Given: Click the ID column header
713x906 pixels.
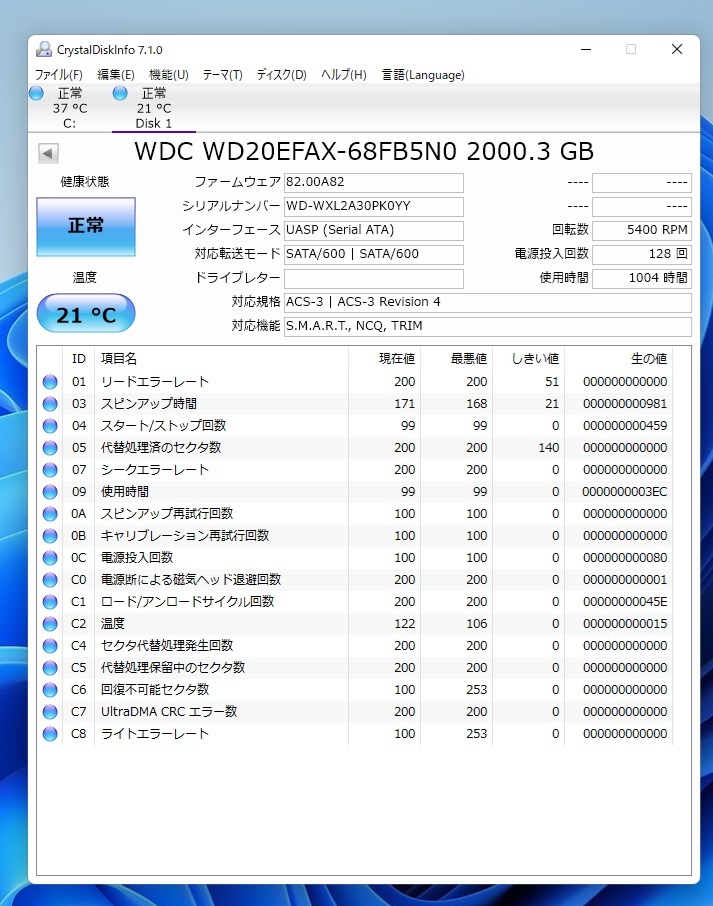Looking at the screenshot, I should coord(79,359).
